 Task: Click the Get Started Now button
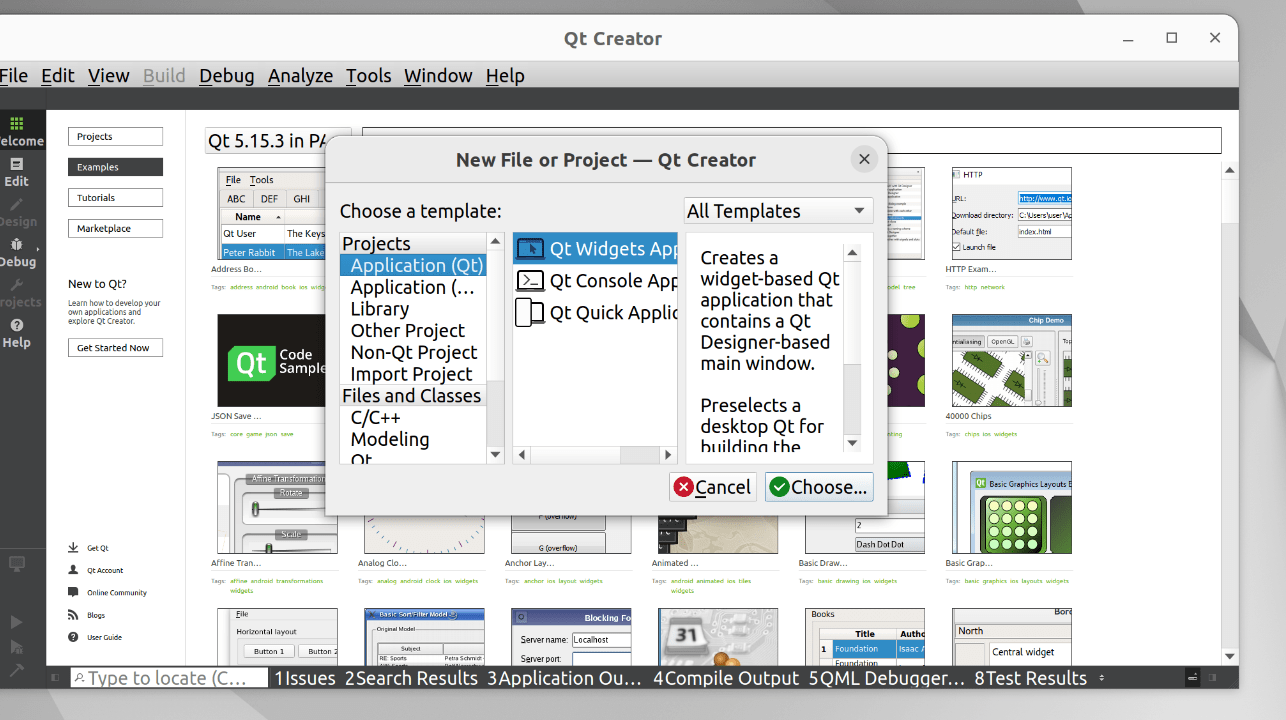pos(115,348)
